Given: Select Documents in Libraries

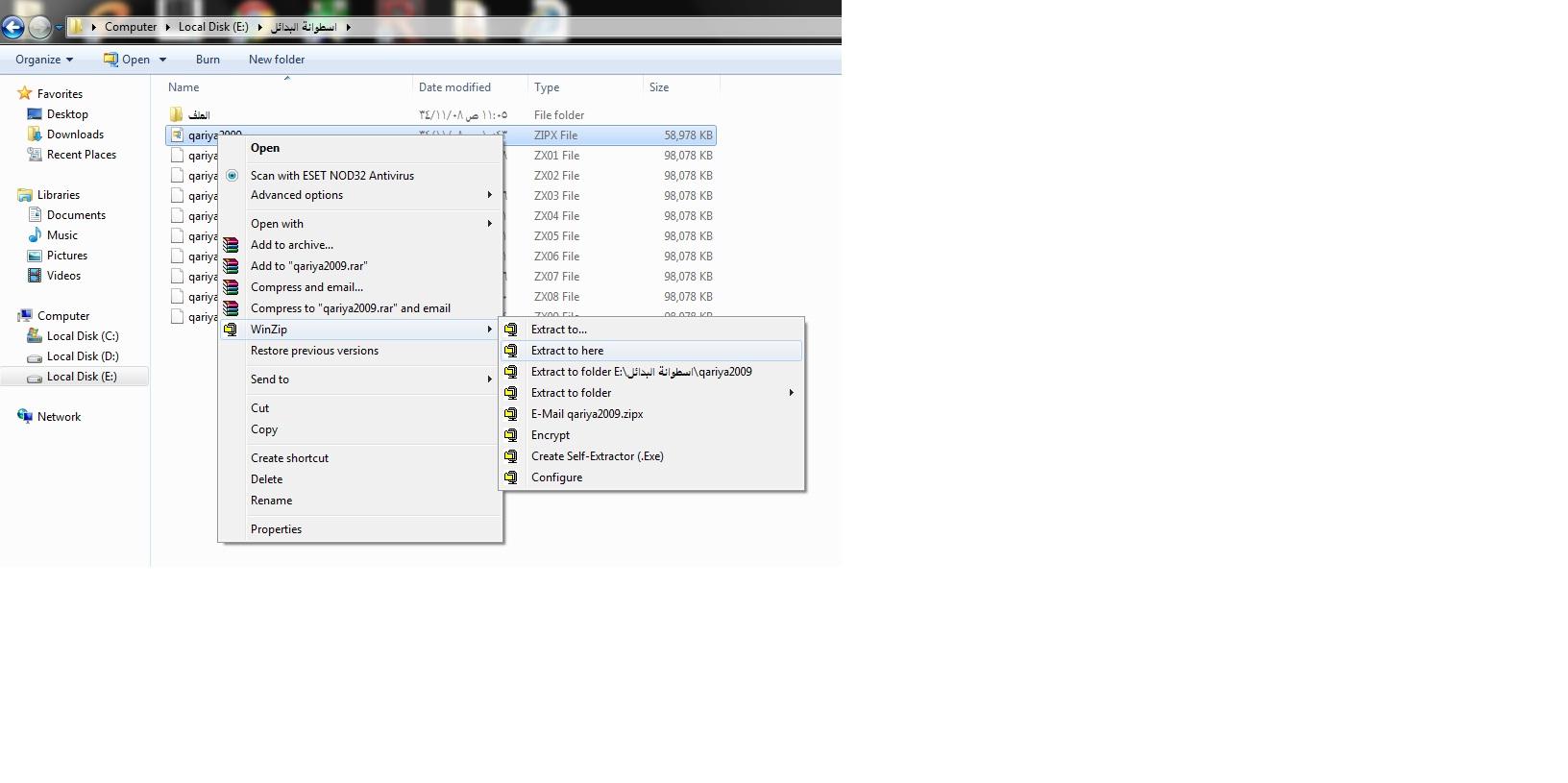Looking at the screenshot, I should [x=75, y=215].
